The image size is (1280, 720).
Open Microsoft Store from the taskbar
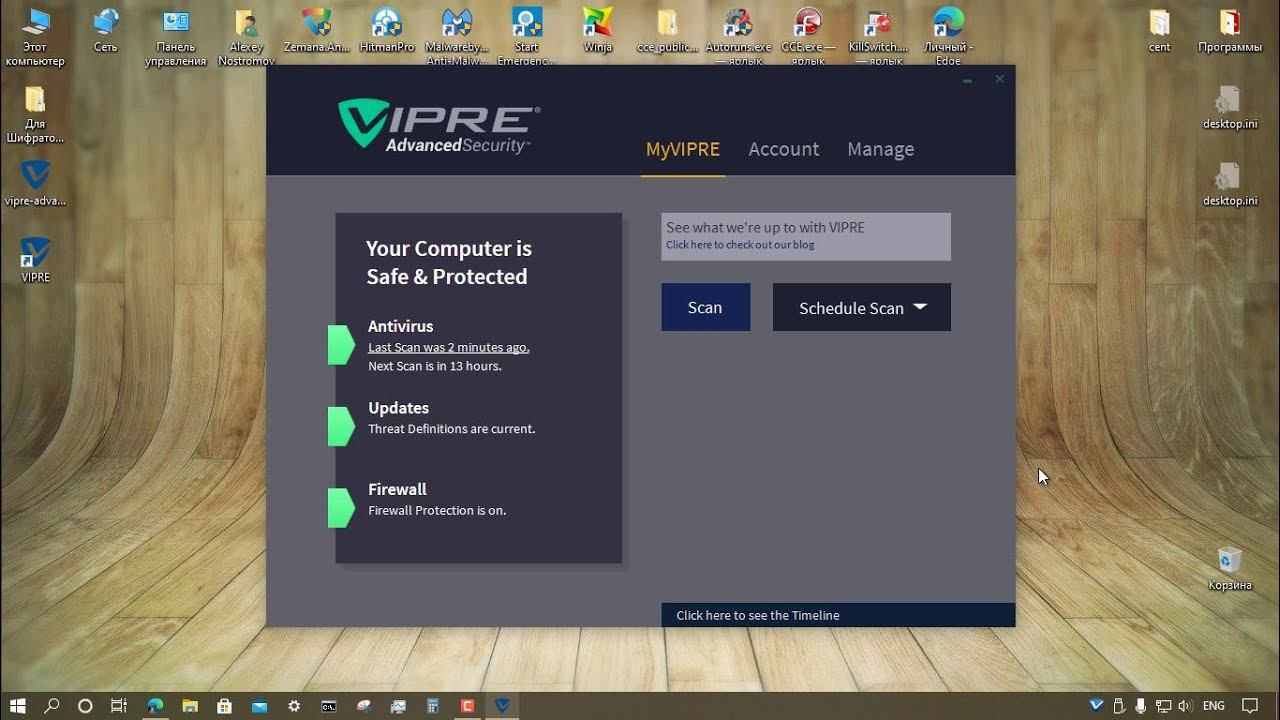pyautogui.click(x=224, y=705)
